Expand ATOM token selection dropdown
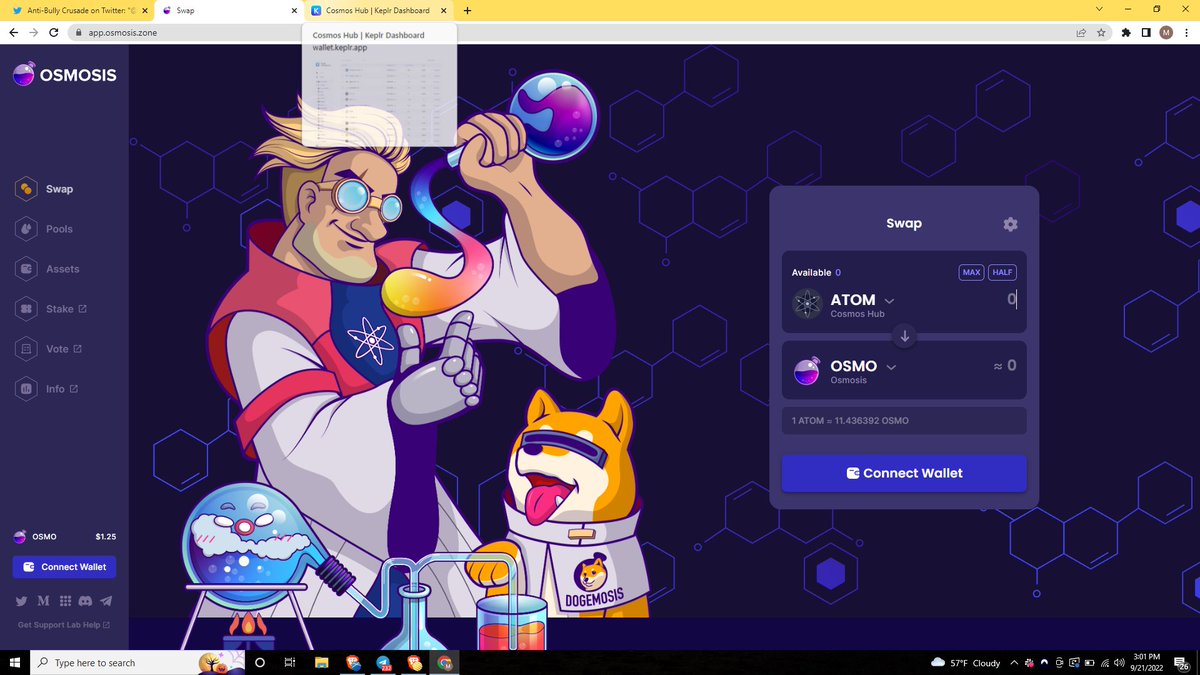 coord(890,300)
